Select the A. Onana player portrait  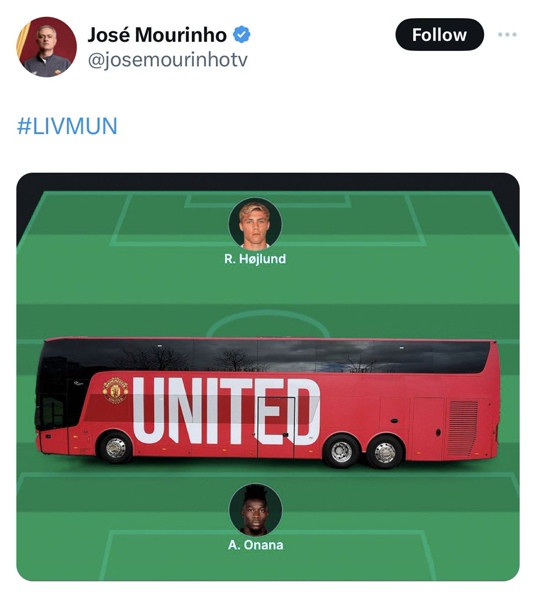255,510
